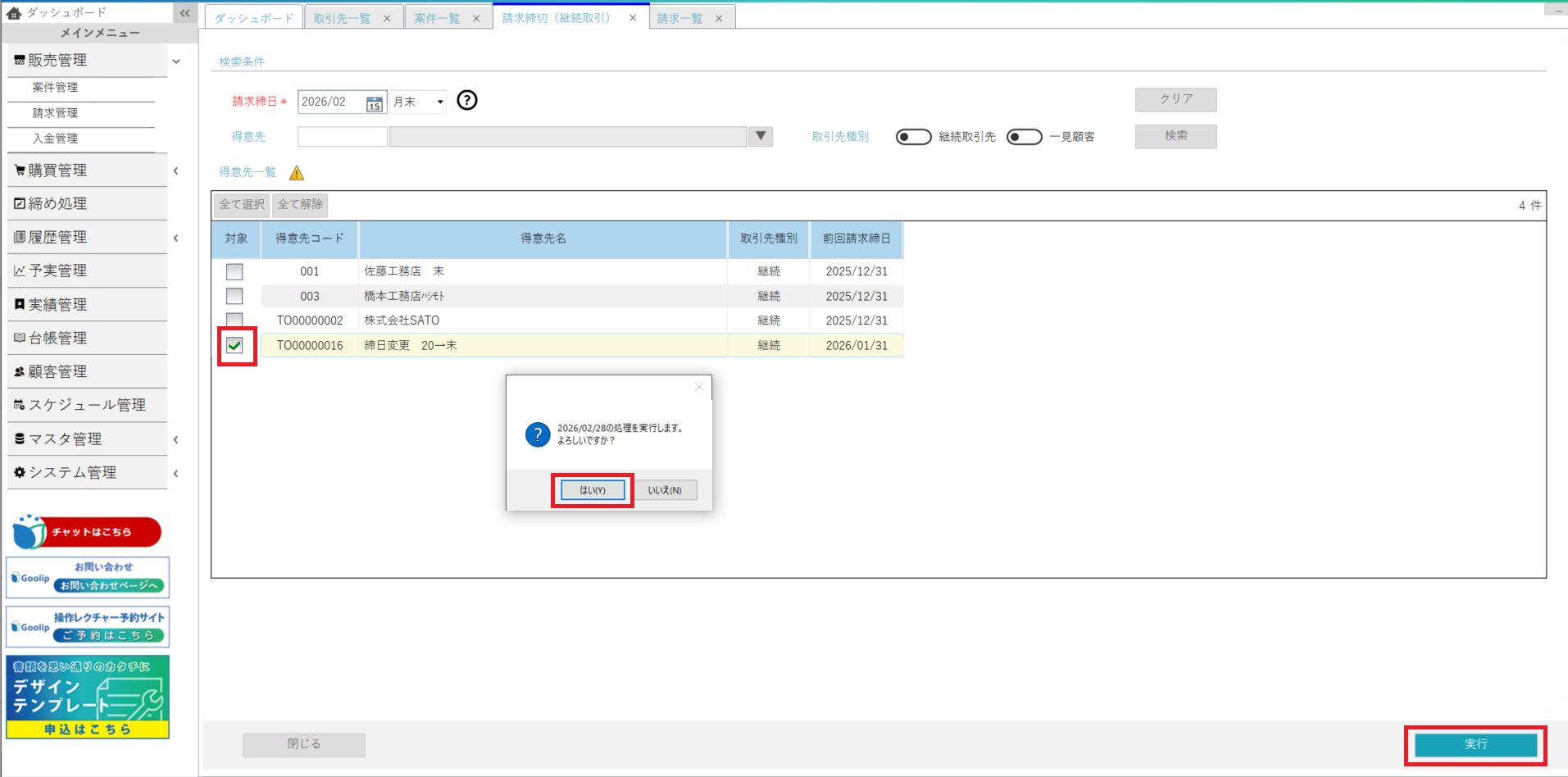The height and width of the screenshot is (777, 1568).
Task: Open the 得意先 customer dropdown arrow
Action: (x=761, y=136)
